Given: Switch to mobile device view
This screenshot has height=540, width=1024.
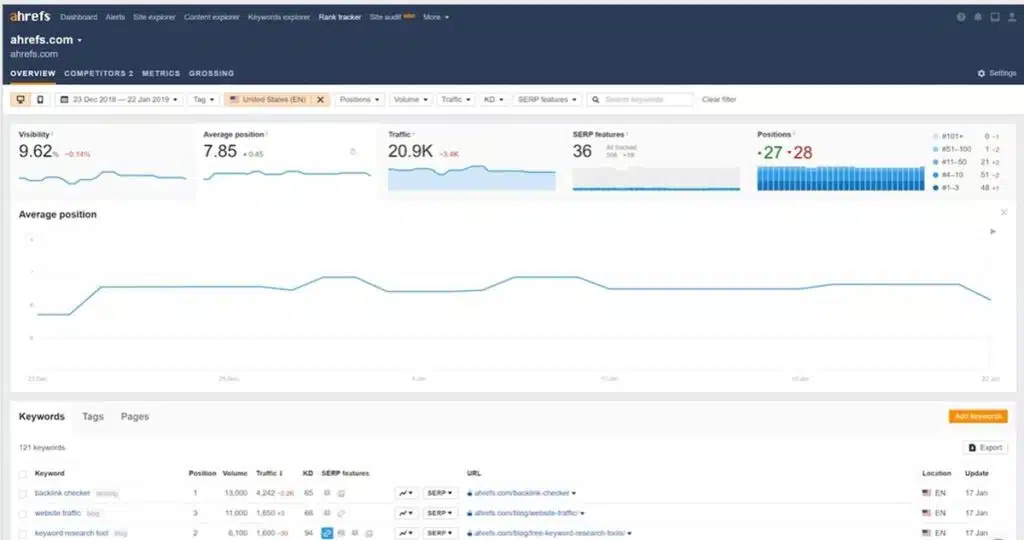Looking at the screenshot, I should click(40, 99).
